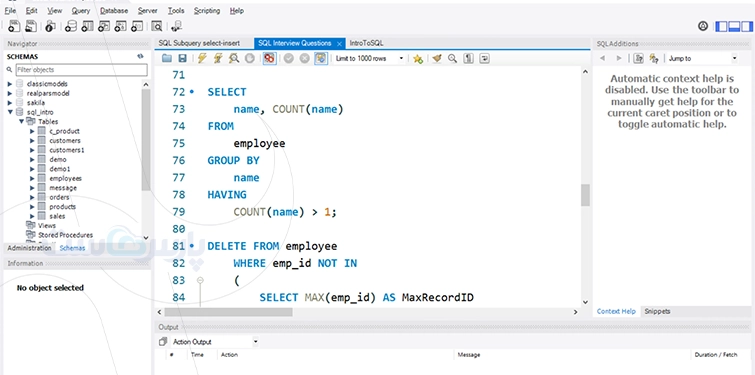Reconnect to the DBMS server

(177, 26)
